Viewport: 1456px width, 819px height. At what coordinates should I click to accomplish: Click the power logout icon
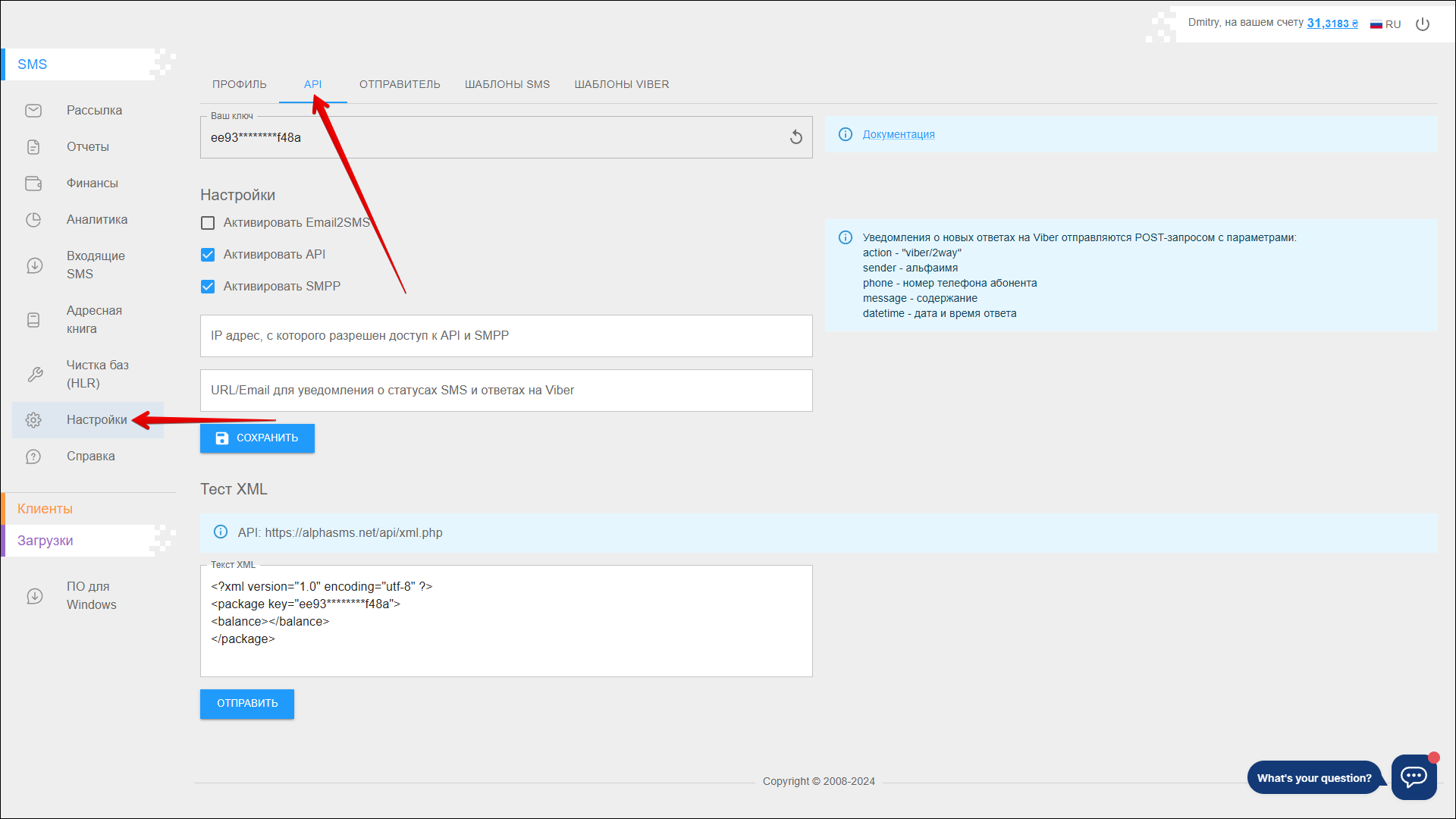coord(1423,24)
